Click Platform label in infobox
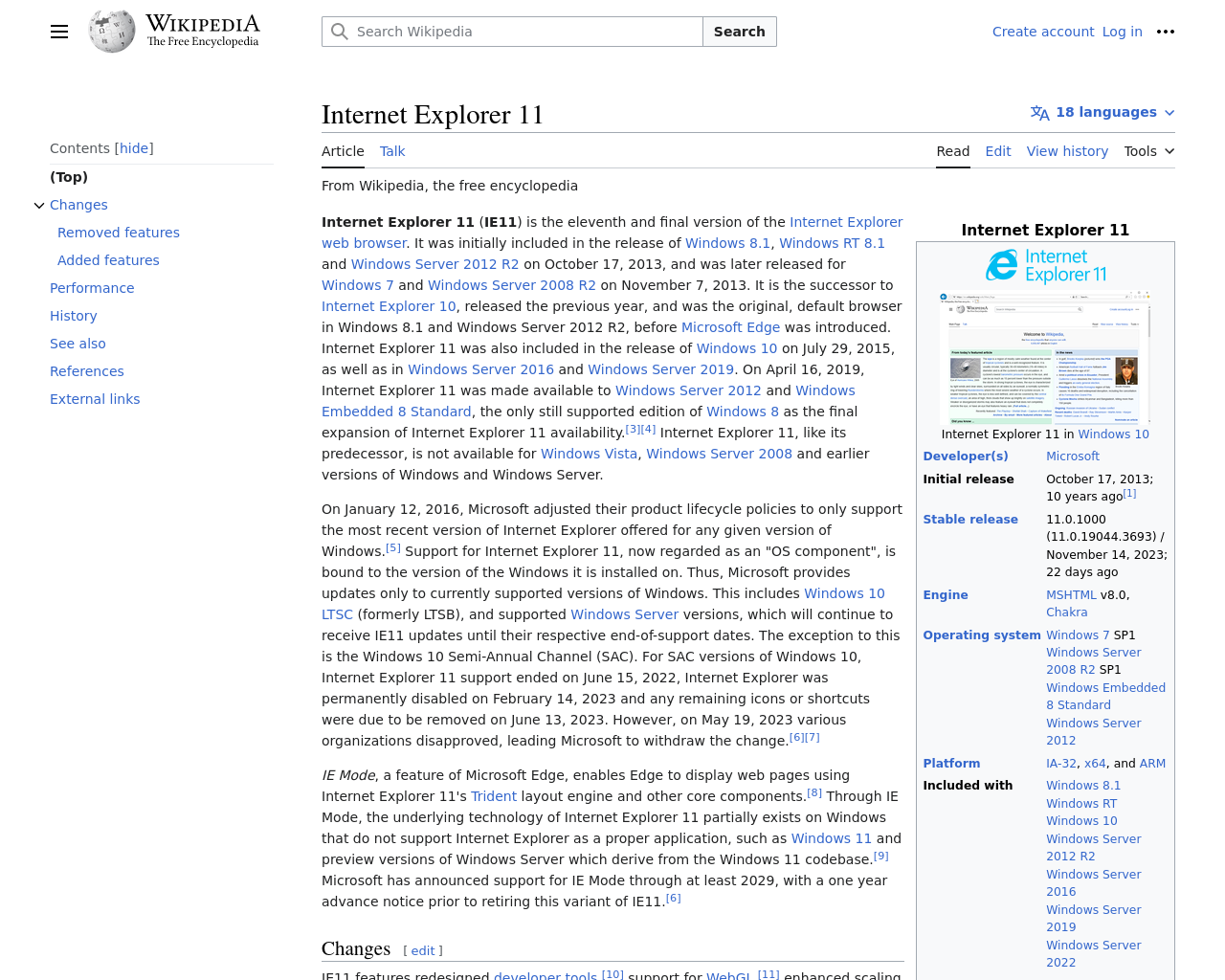Screen dimensions: 1225x980 click(x=951, y=764)
